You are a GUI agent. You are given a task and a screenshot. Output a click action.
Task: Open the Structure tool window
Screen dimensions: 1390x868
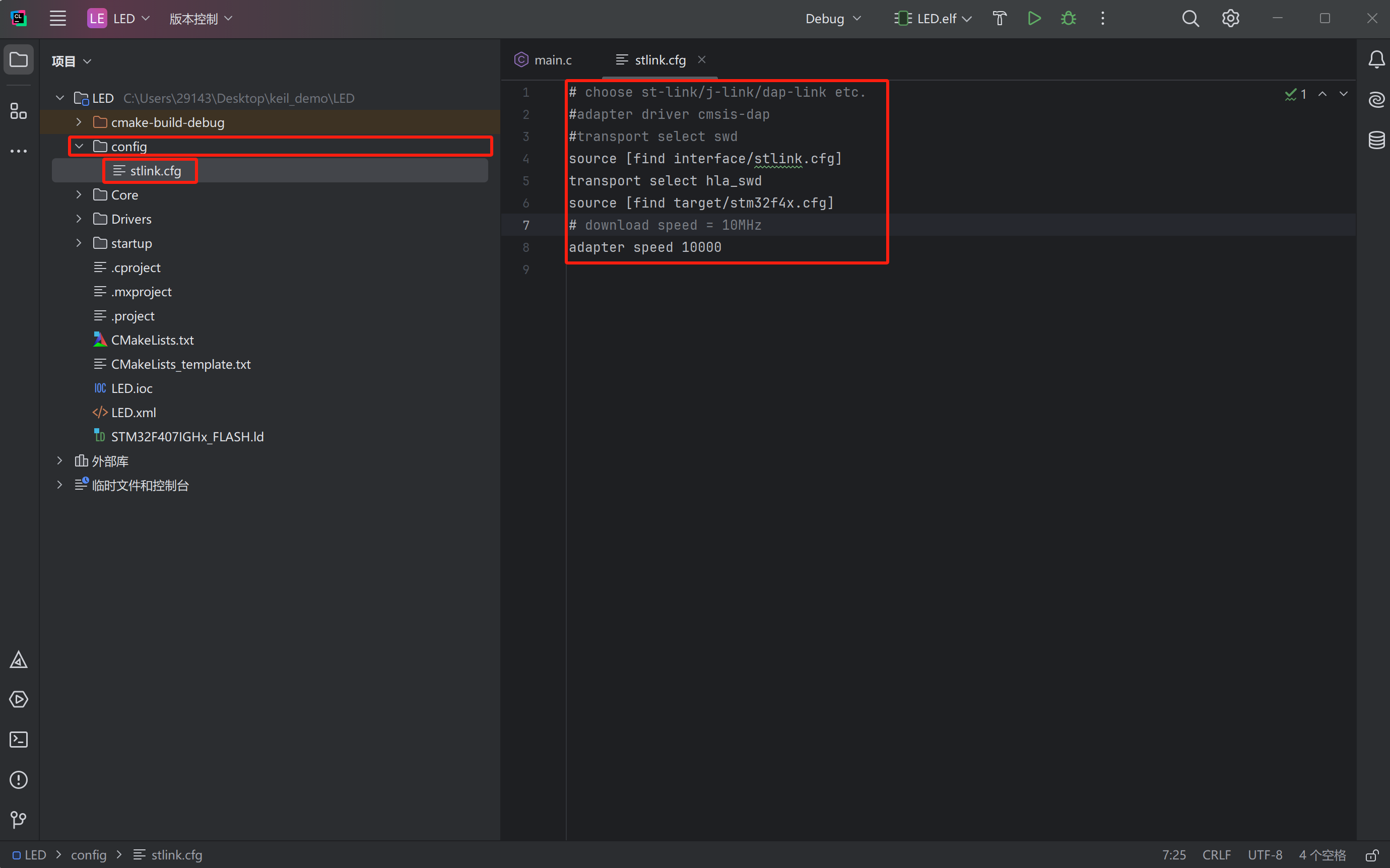[18, 111]
